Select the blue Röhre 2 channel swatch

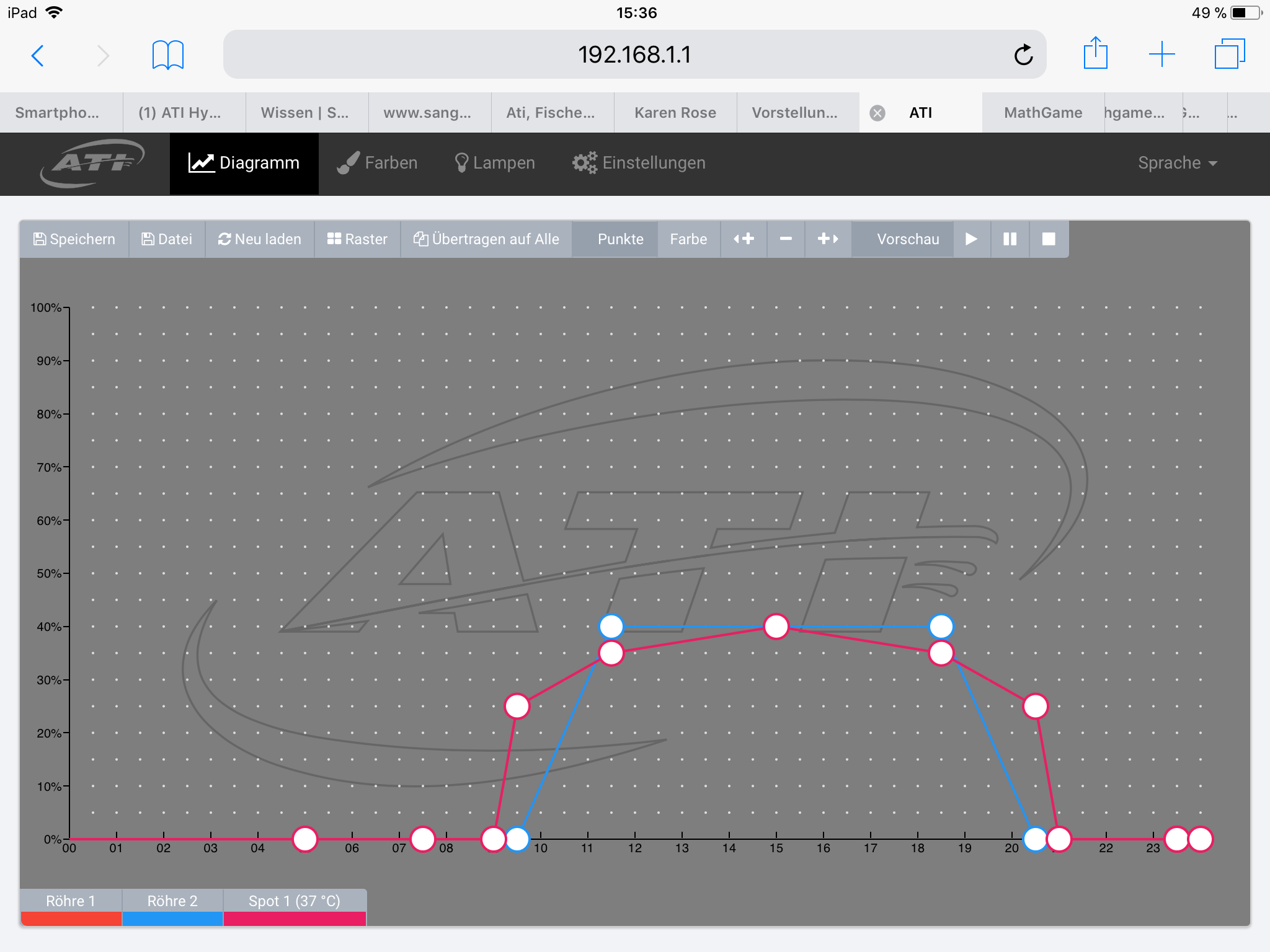click(172, 918)
